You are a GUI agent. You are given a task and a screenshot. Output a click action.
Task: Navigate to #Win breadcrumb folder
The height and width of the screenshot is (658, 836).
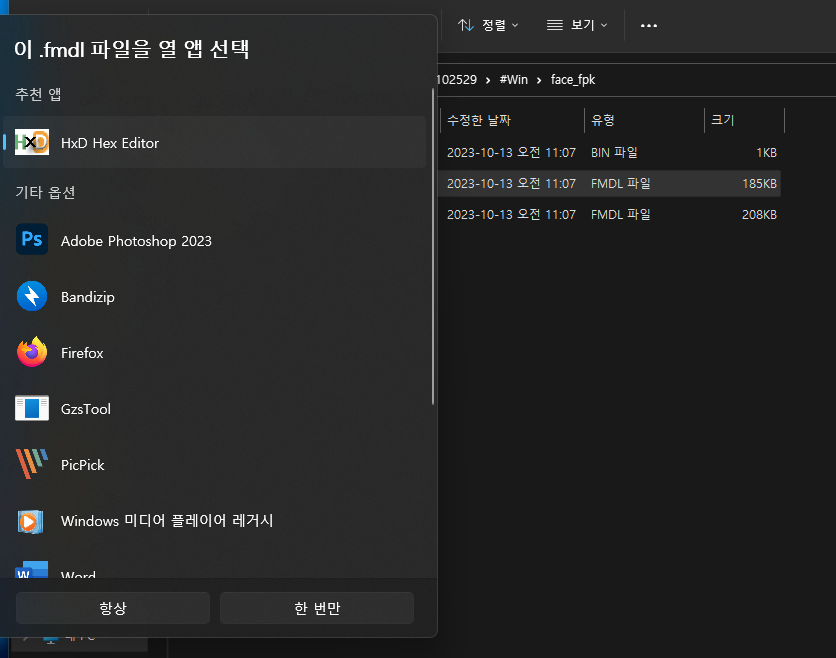click(x=513, y=80)
